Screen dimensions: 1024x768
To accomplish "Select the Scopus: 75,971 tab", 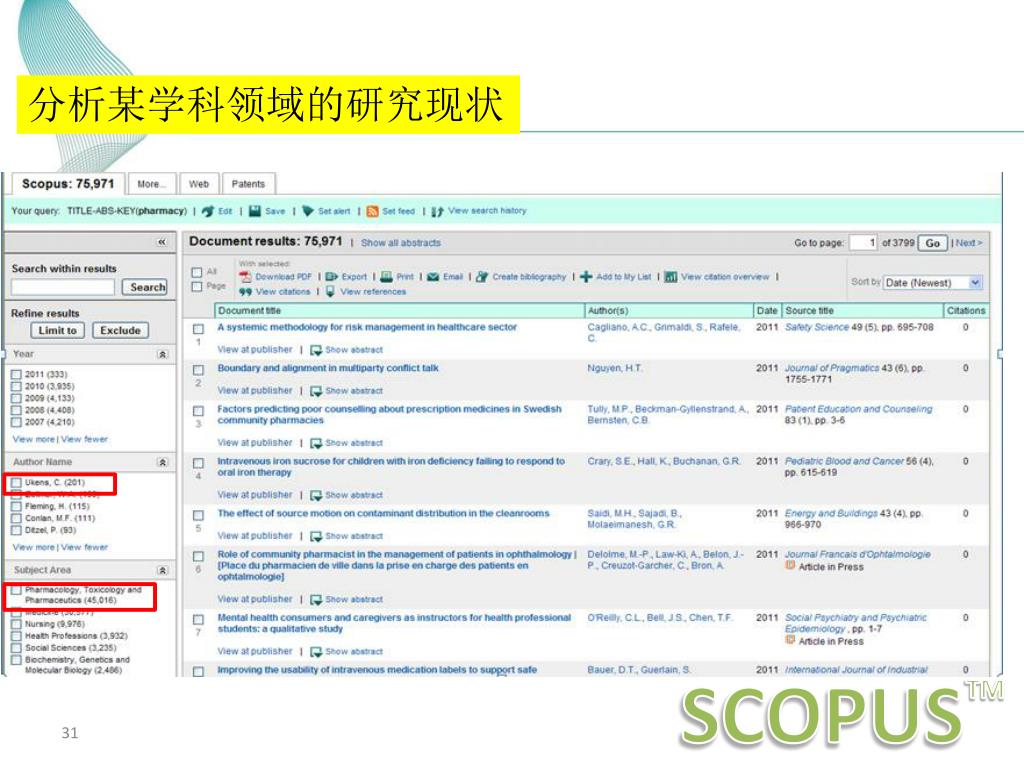I will tap(68, 184).
